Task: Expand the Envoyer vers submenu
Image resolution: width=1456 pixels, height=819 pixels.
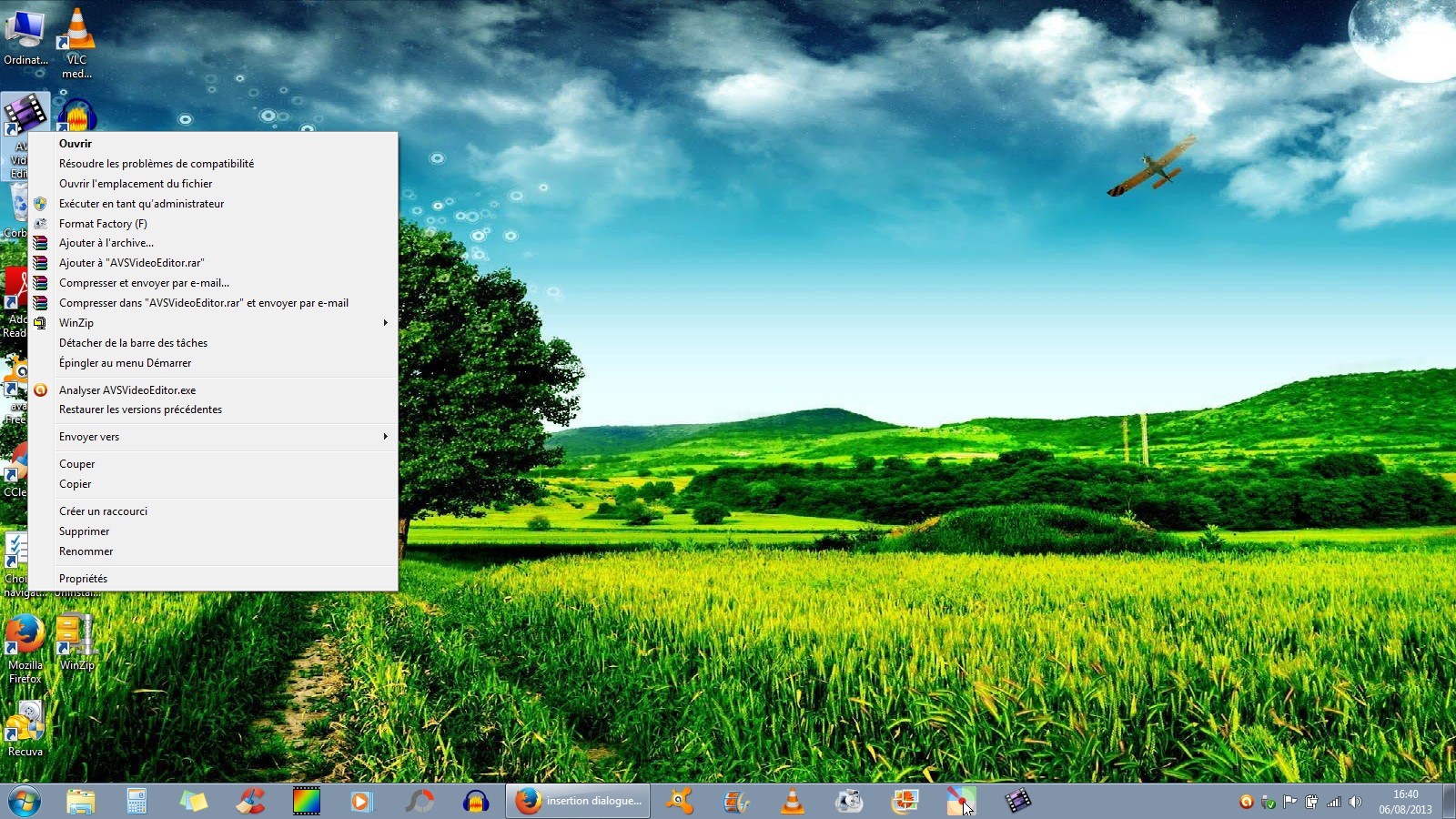Action: (213, 437)
